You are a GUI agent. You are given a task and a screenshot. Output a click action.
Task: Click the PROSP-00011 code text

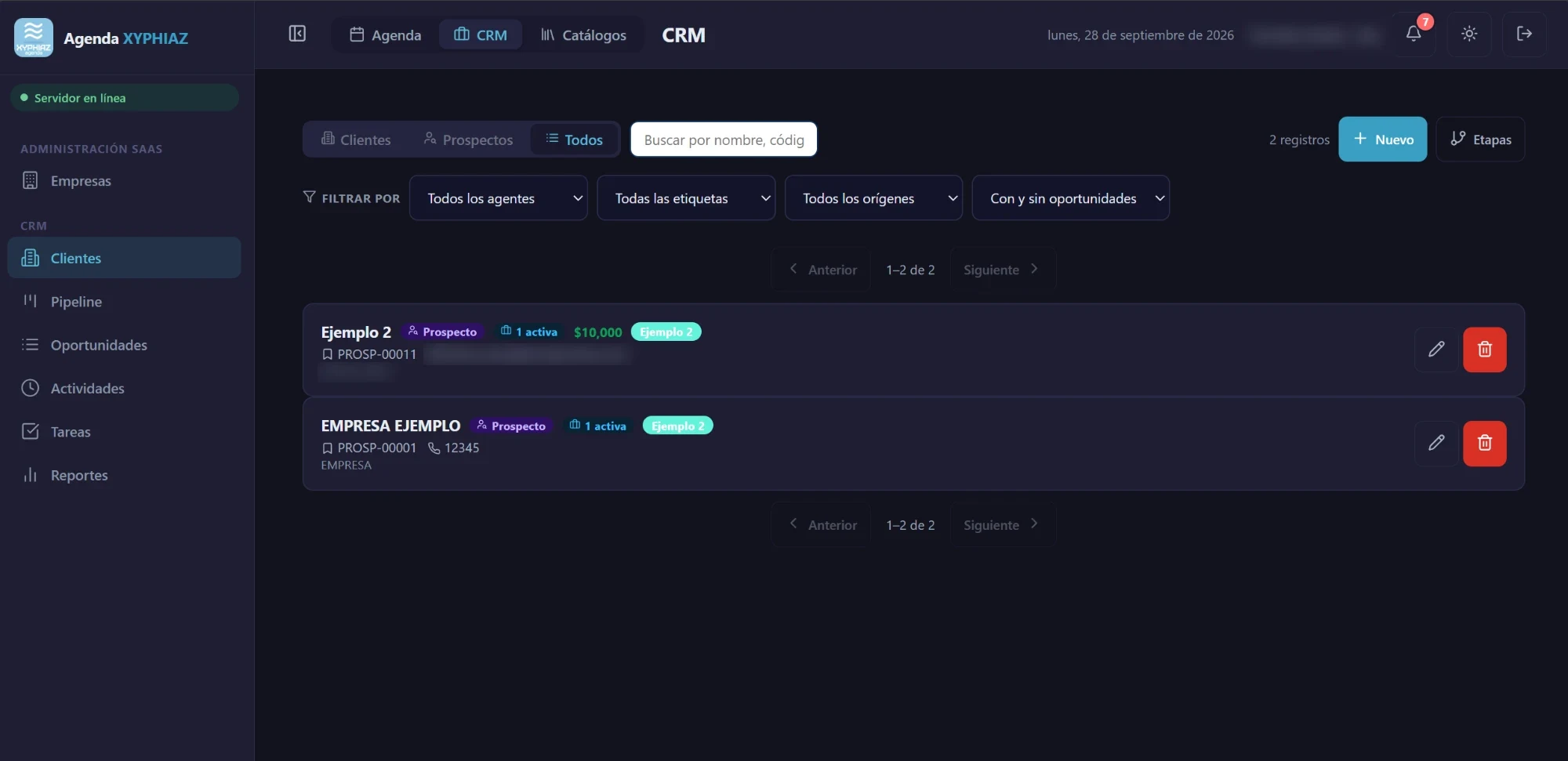pyautogui.click(x=376, y=354)
